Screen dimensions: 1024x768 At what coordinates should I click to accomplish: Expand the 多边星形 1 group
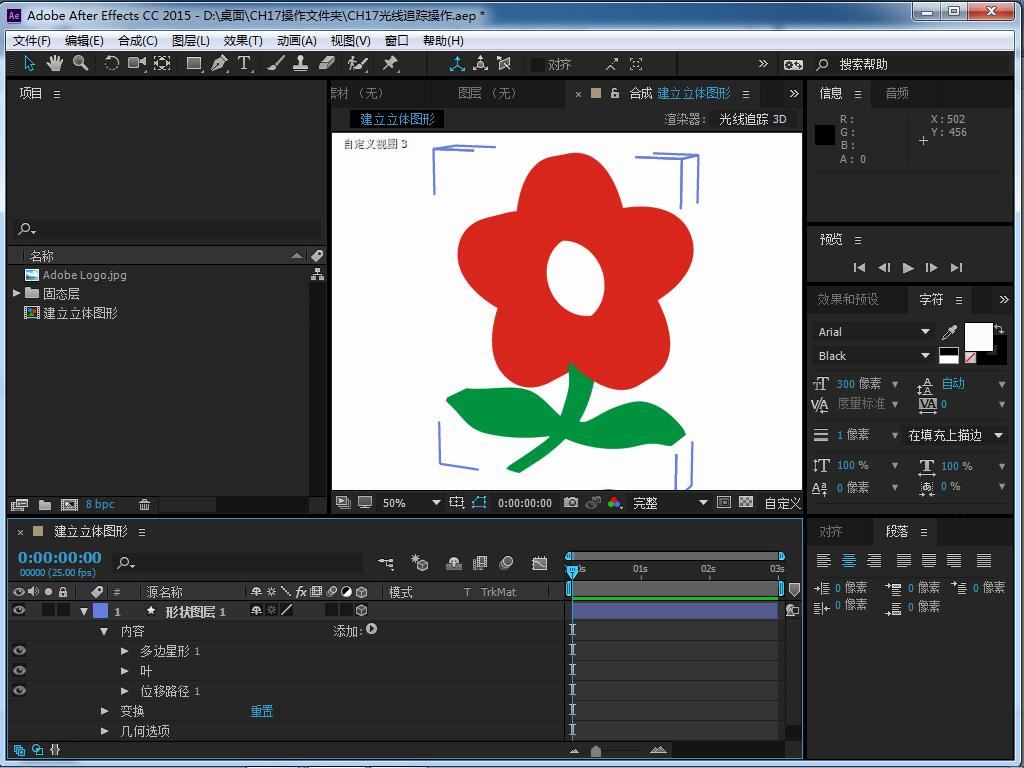point(125,650)
